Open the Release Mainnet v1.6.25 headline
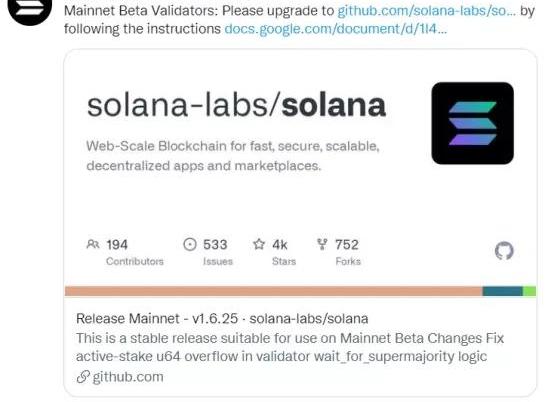The height and width of the screenshot is (402, 548). [222, 319]
